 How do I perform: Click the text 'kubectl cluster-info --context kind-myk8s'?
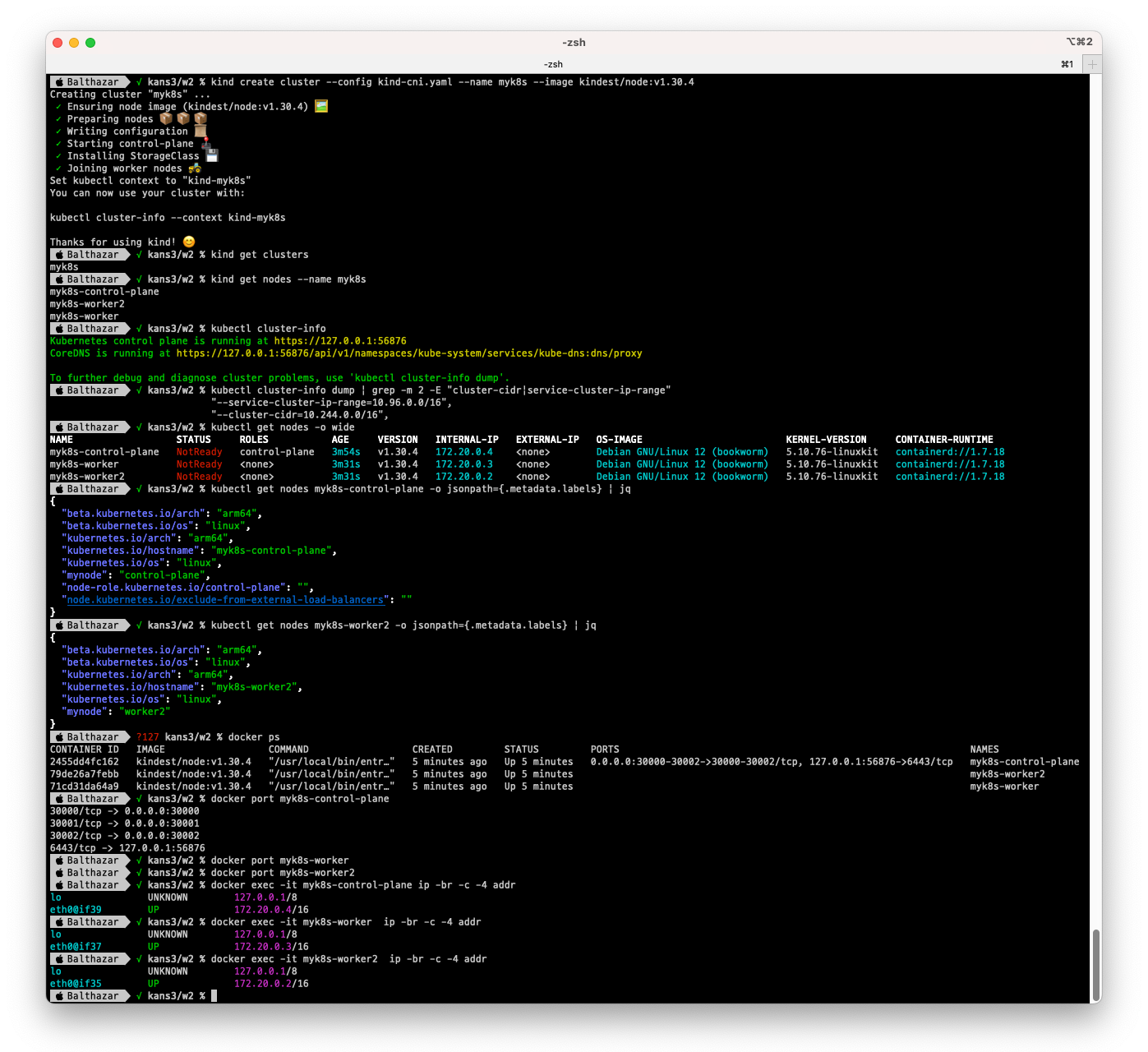[x=168, y=218]
